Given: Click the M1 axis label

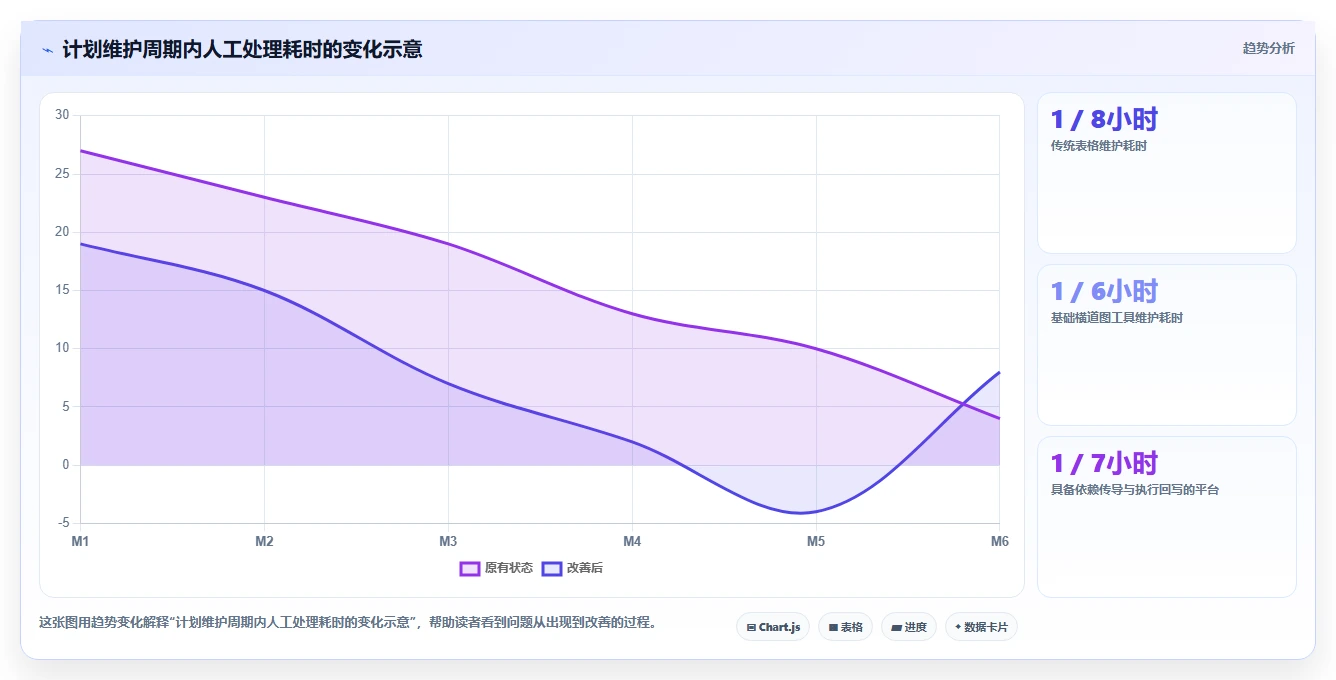Looking at the screenshot, I should [80, 541].
